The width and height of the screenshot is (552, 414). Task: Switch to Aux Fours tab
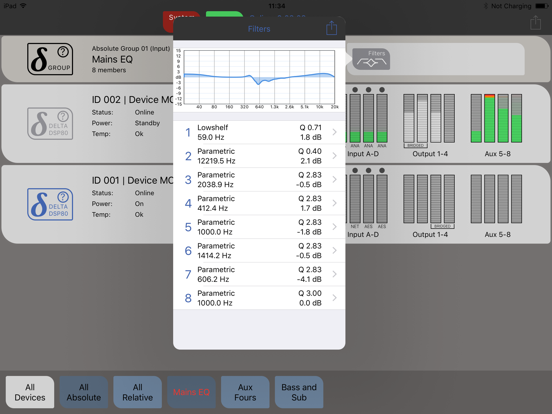tap(245, 392)
